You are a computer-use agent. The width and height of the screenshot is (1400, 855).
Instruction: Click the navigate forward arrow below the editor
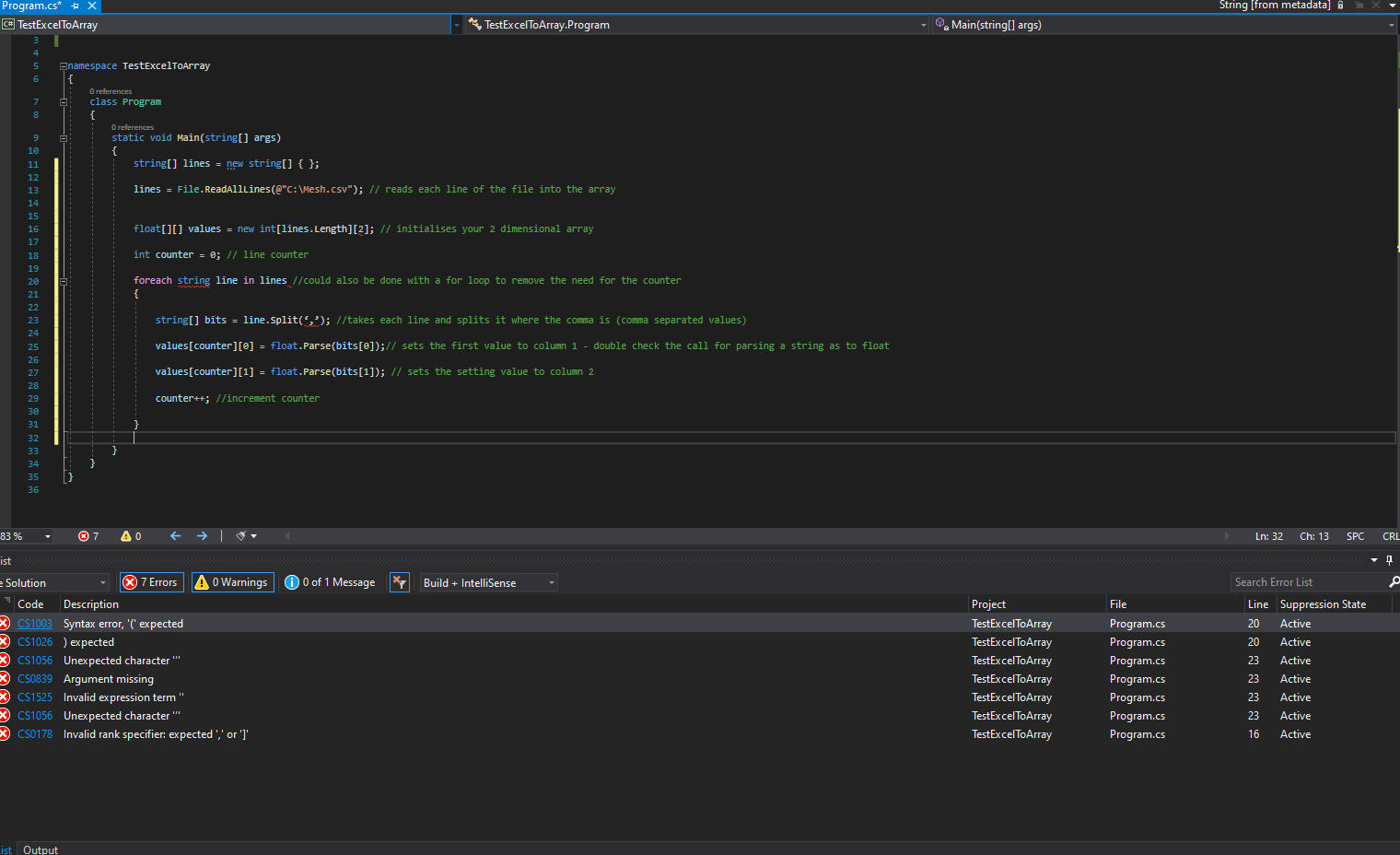click(x=202, y=536)
